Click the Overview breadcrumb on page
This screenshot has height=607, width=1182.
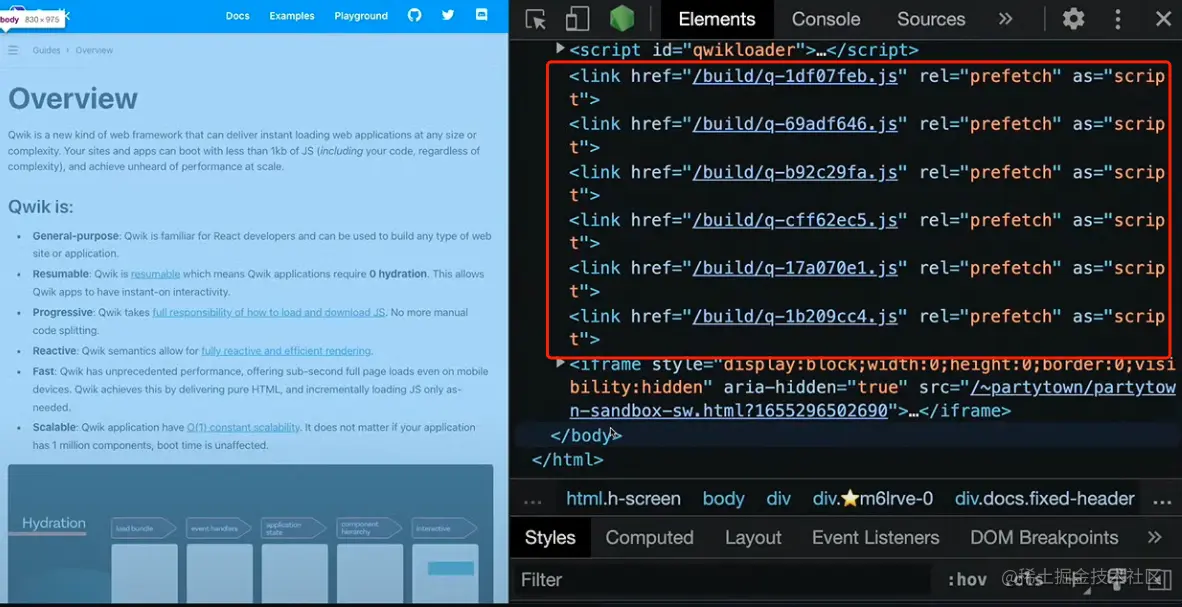tap(94, 51)
